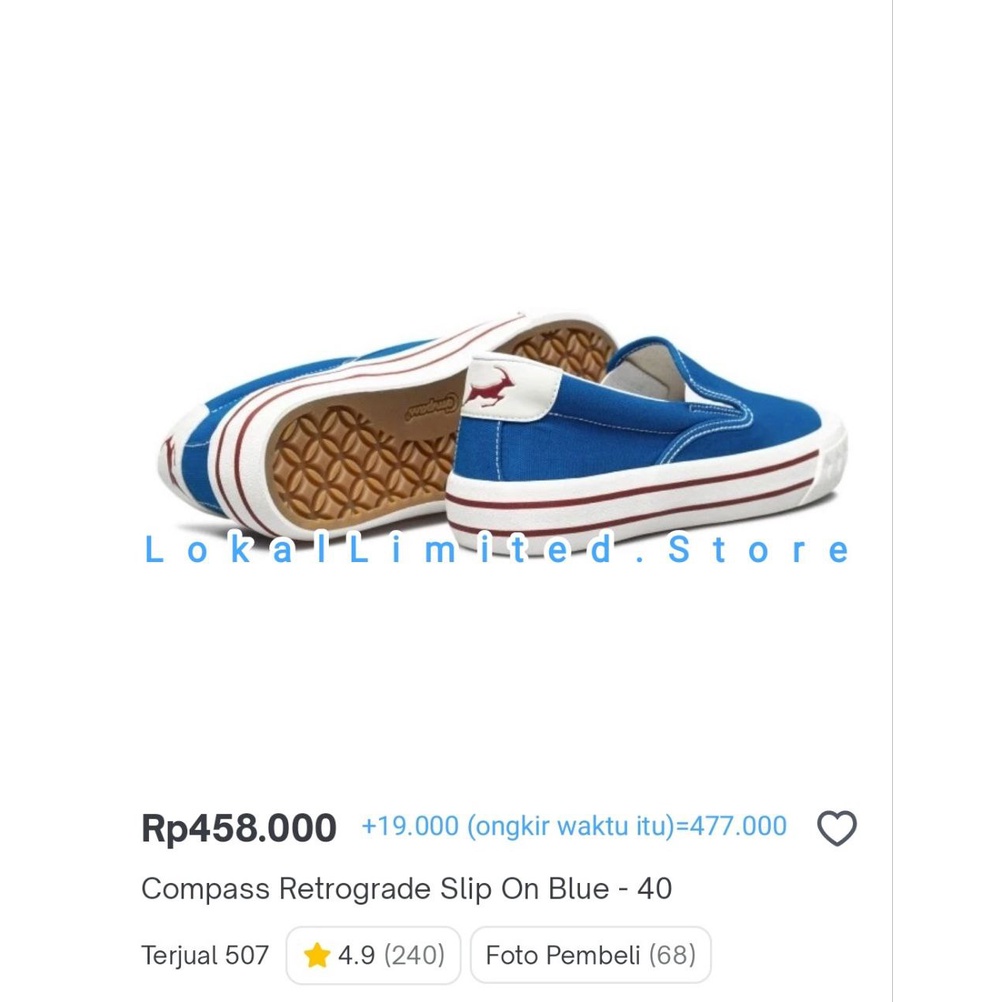Click the LokalLimited.Store watermark text
This screenshot has height=1002, width=1002.
point(500,550)
